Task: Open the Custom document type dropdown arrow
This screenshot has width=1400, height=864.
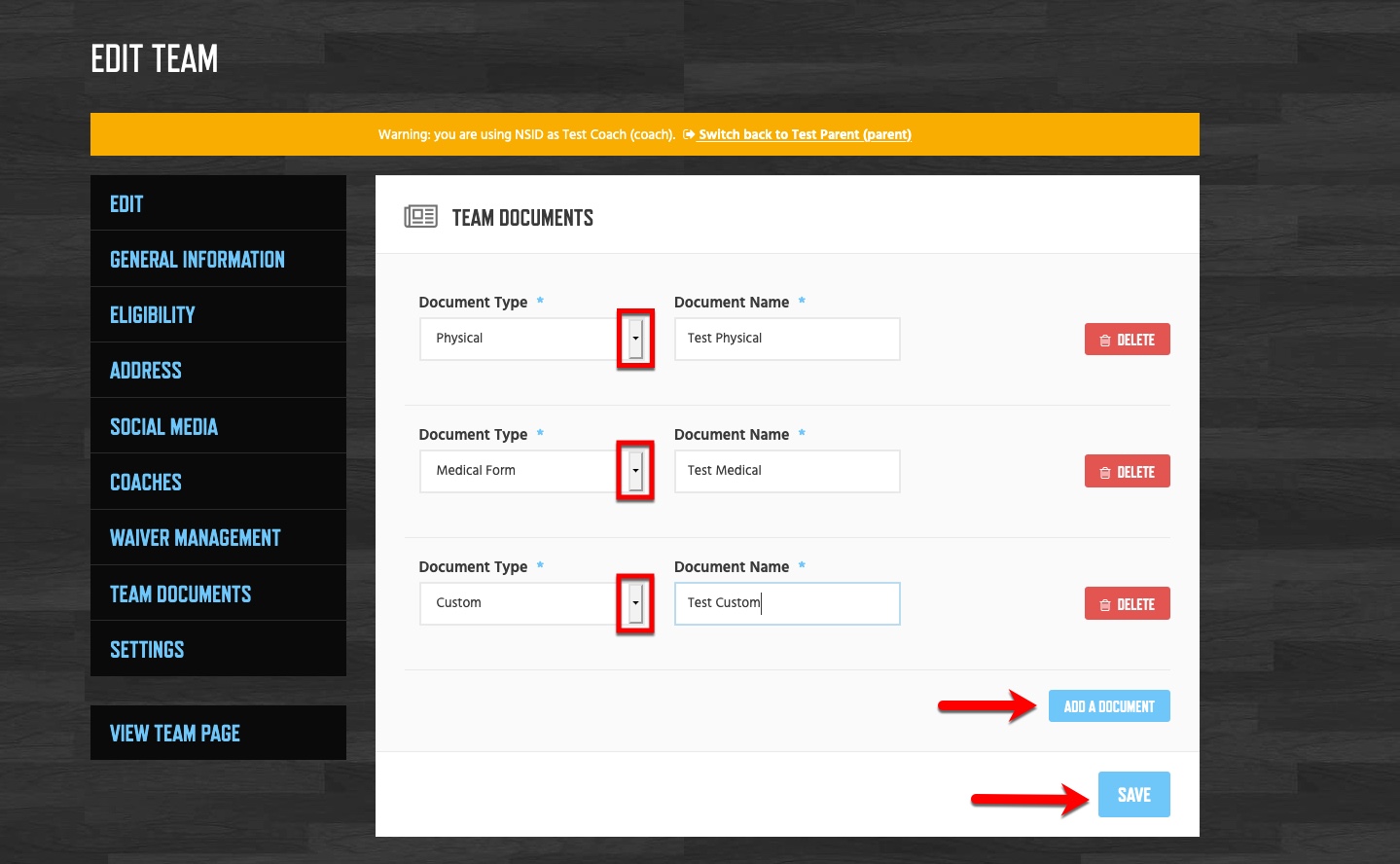Action: point(635,603)
